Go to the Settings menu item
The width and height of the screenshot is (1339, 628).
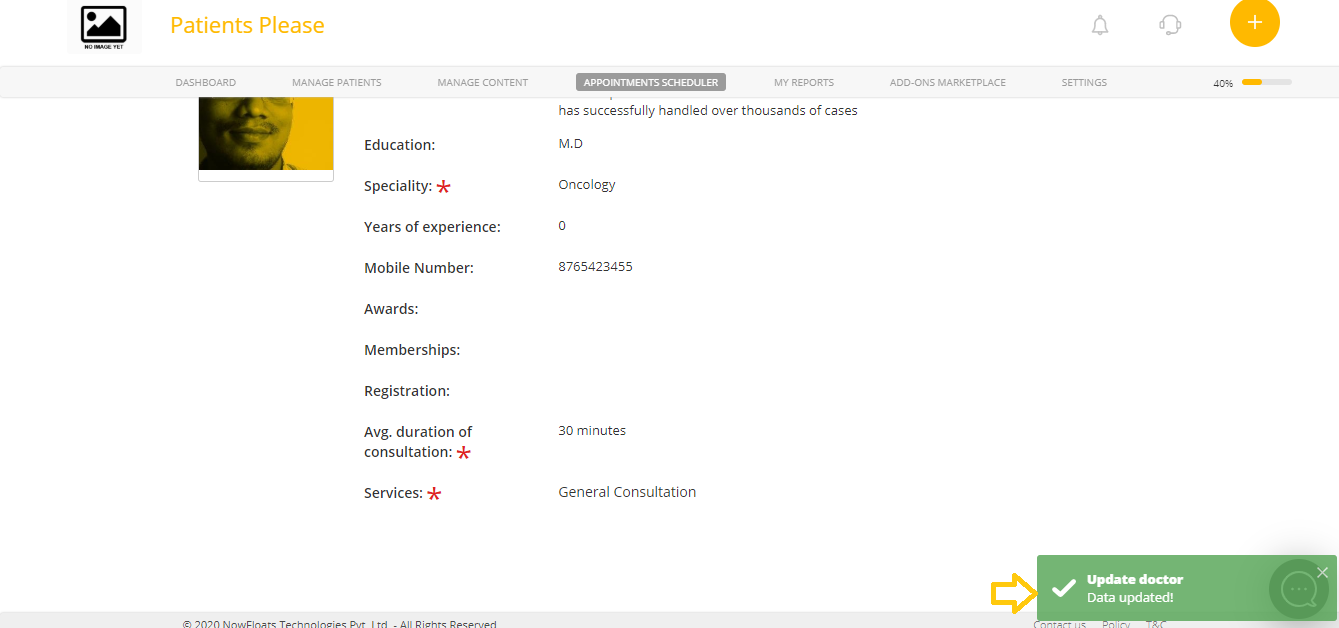point(1084,82)
